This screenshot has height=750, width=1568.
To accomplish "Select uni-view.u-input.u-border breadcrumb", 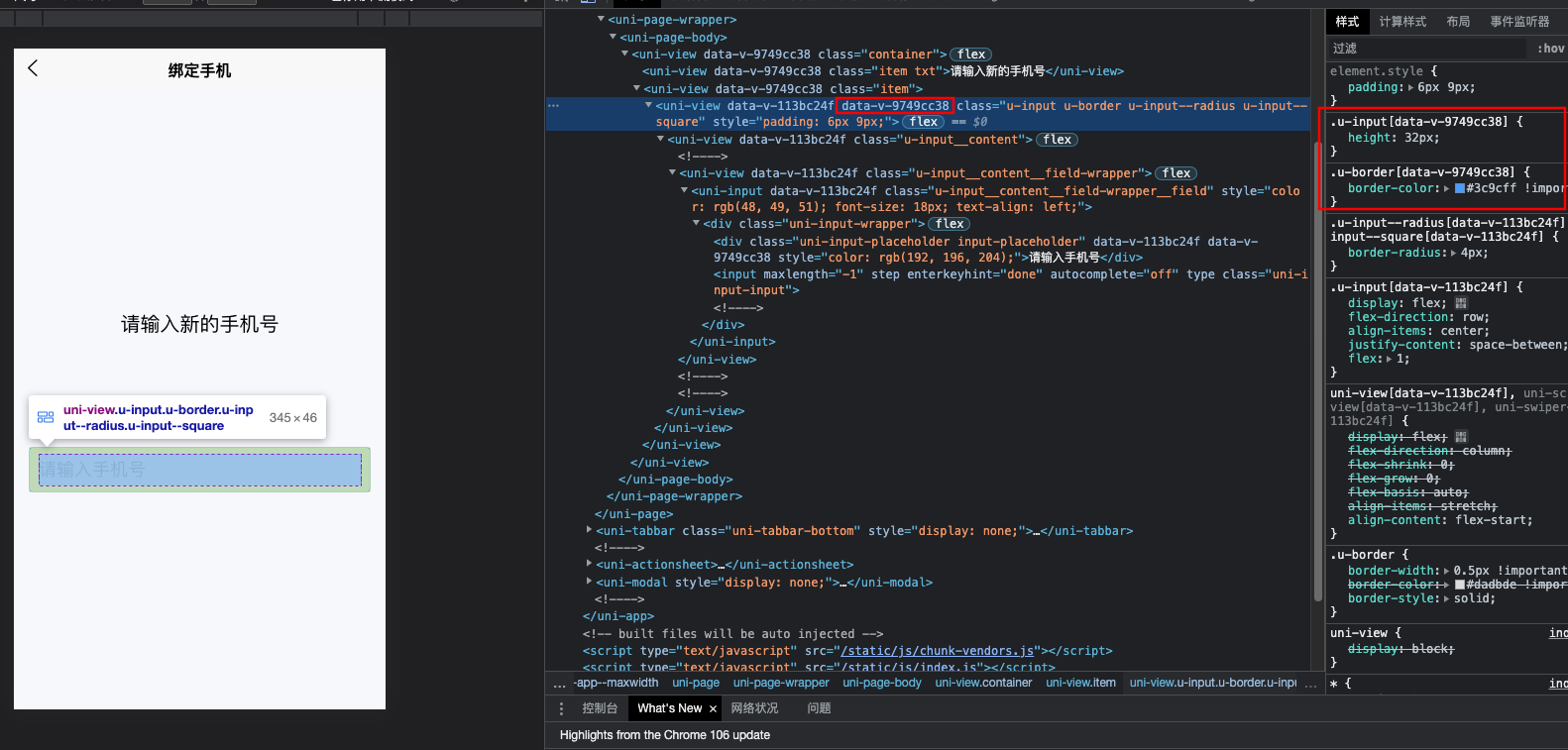I will (1213, 683).
